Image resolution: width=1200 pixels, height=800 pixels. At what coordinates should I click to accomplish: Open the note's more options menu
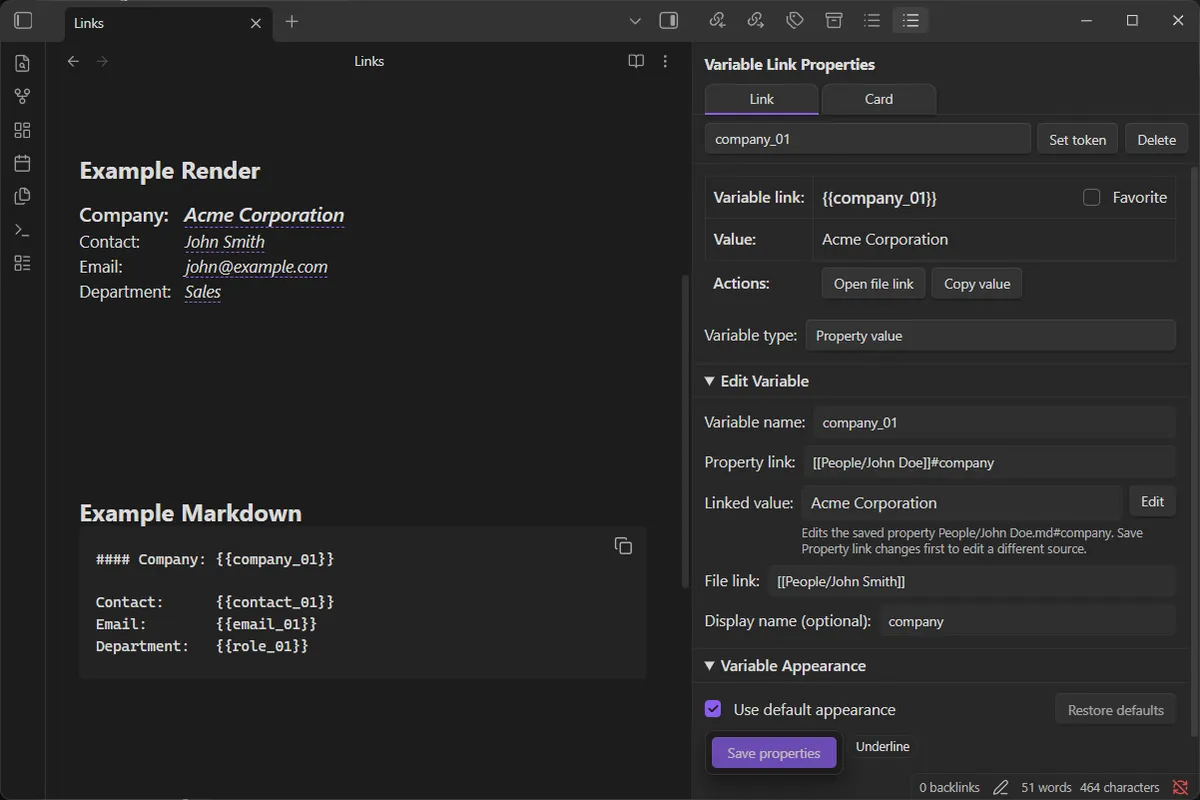point(665,61)
